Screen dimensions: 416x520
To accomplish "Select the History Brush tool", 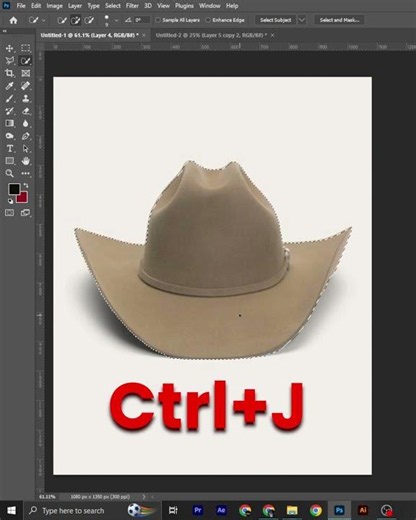I will (9, 111).
